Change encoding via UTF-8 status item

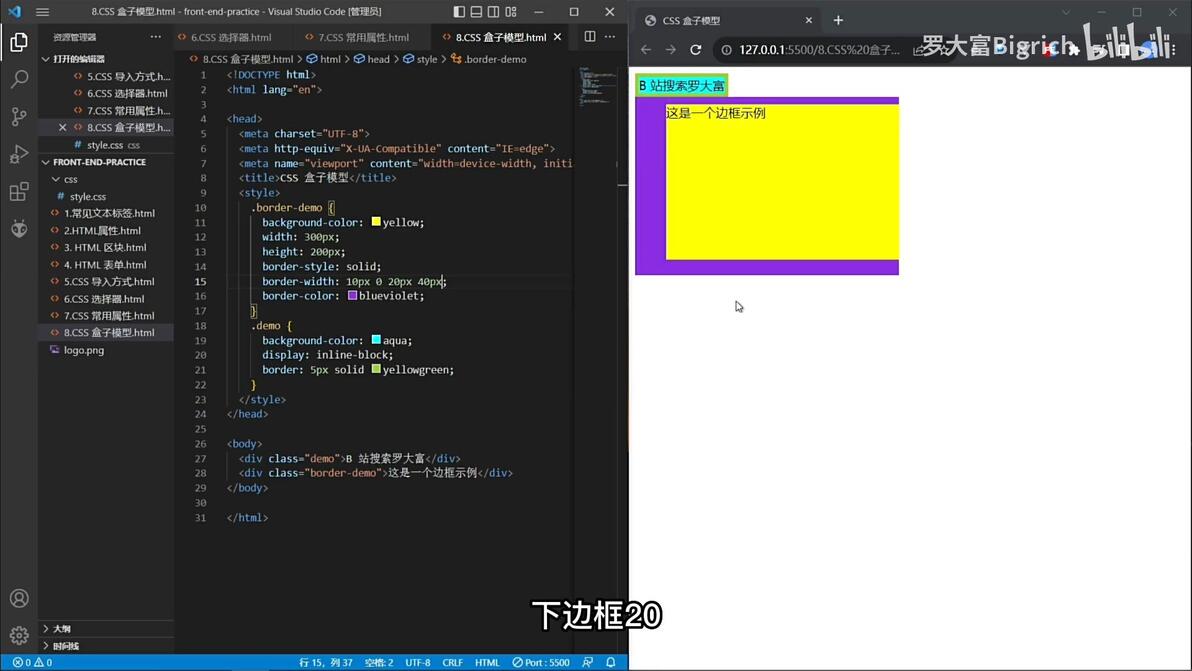point(417,663)
